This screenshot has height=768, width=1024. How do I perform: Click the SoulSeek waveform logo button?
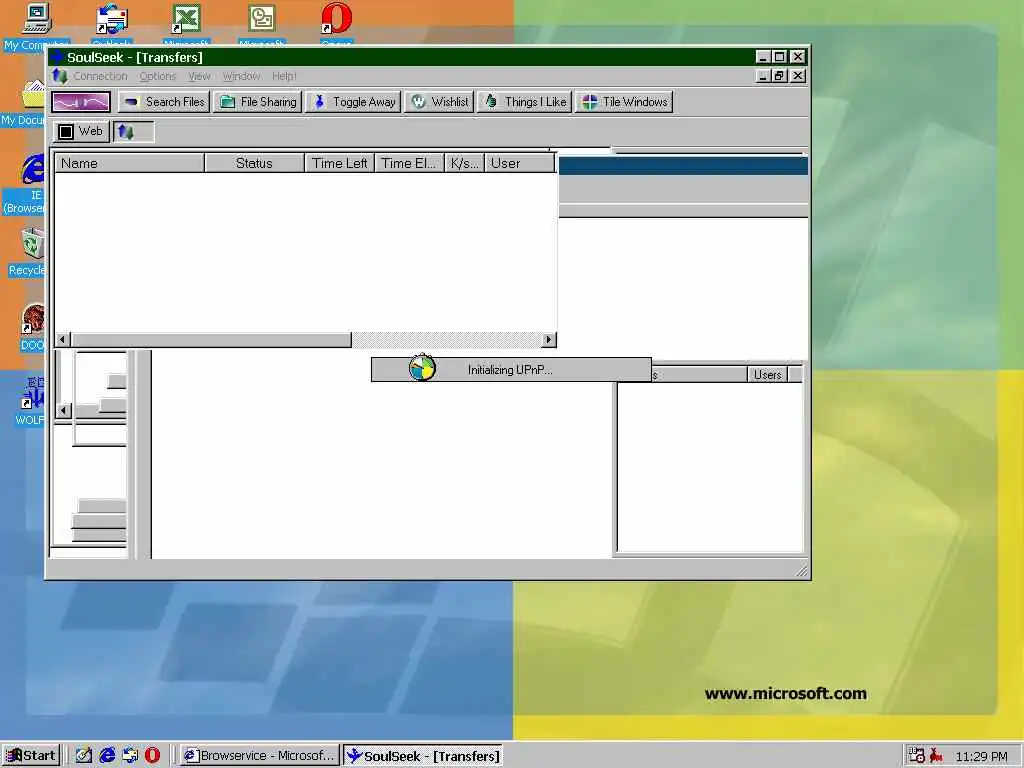pyautogui.click(x=81, y=102)
